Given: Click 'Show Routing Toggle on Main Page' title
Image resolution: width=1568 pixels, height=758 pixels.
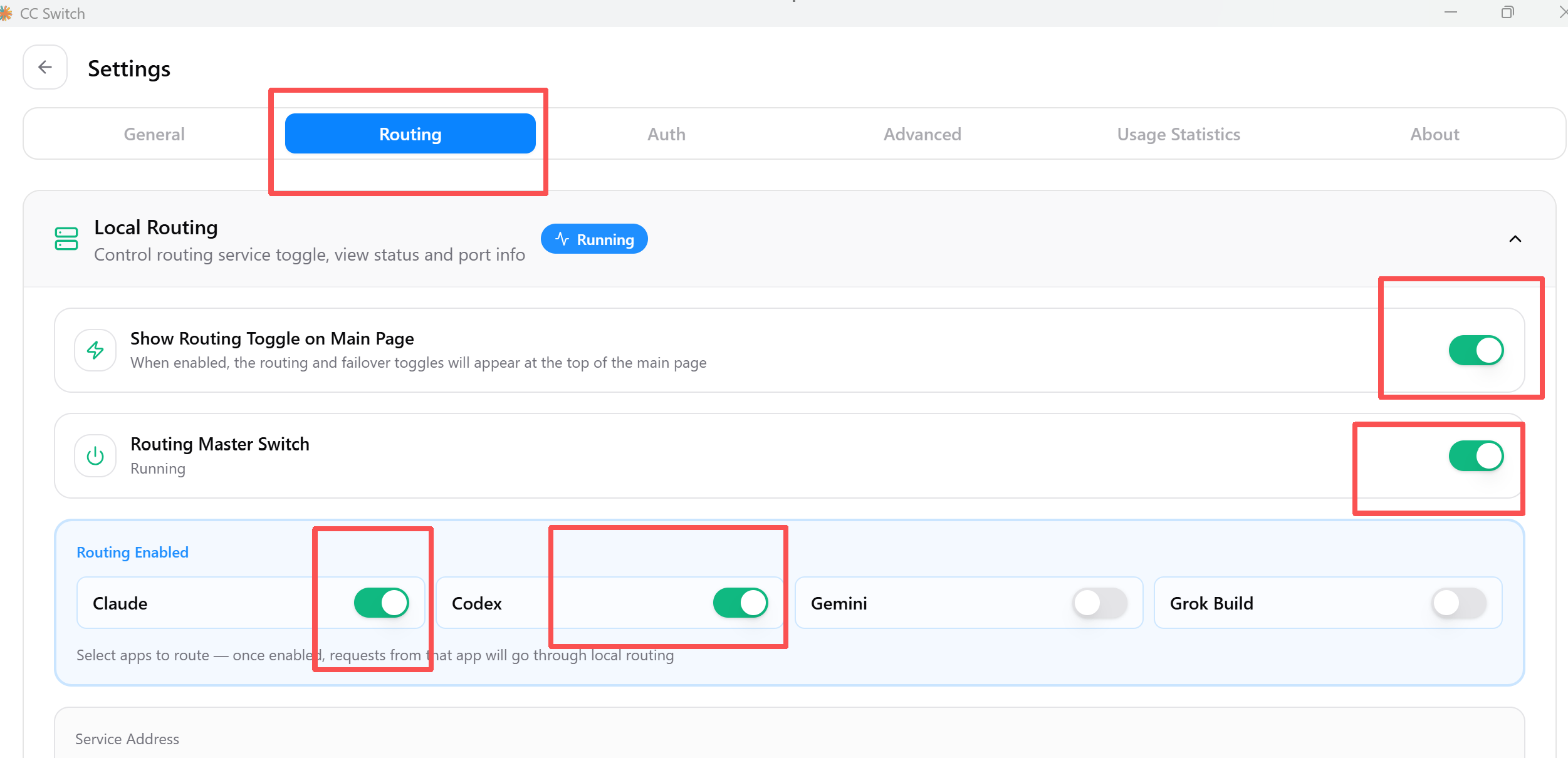Looking at the screenshot, I should click(272, 339).
